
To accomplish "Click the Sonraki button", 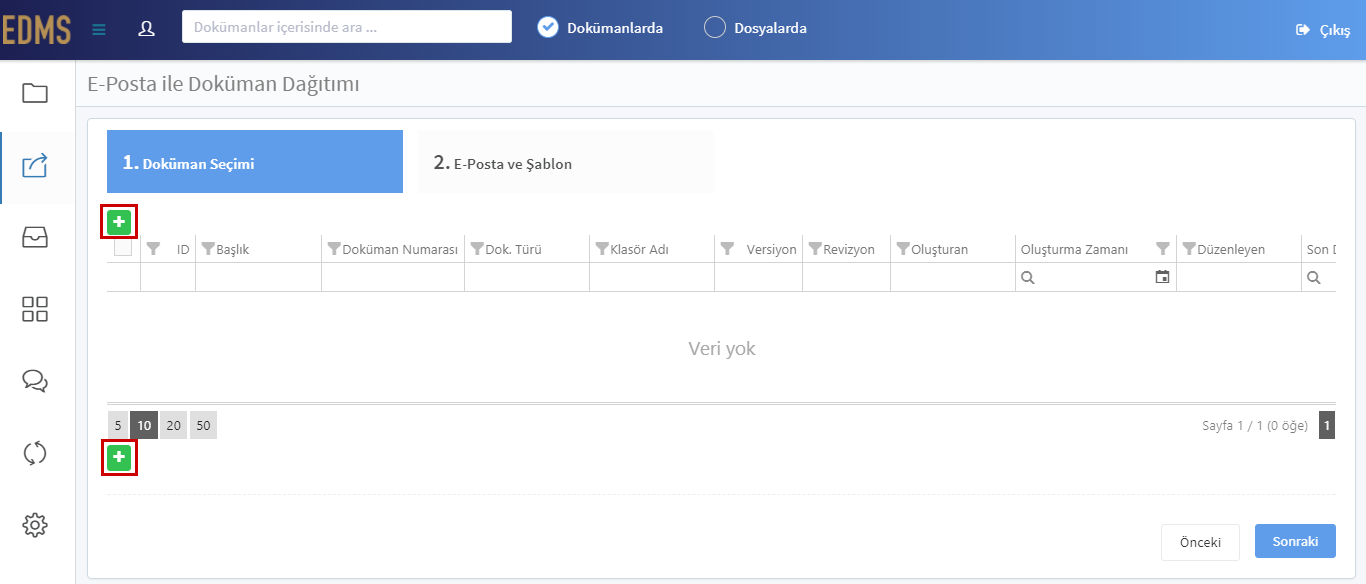I will coord(1296,542).
